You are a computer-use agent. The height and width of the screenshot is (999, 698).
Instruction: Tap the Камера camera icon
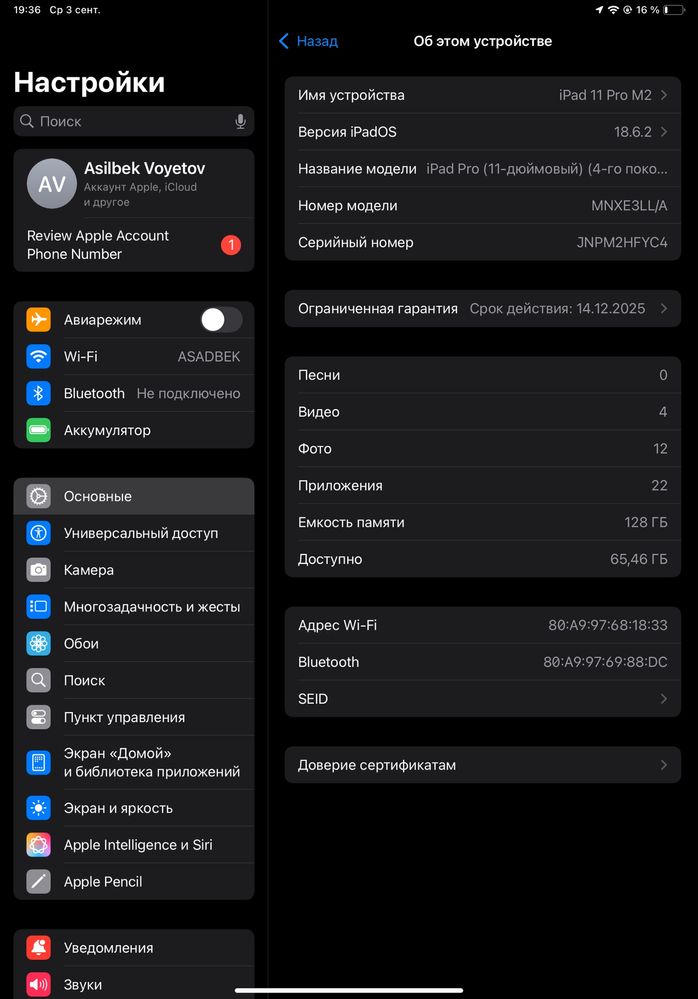[38, 570]
